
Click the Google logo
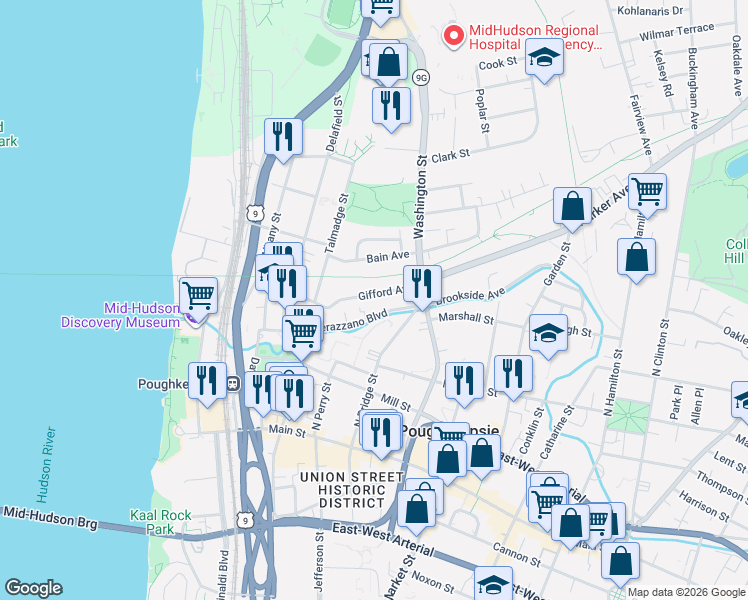33,587
